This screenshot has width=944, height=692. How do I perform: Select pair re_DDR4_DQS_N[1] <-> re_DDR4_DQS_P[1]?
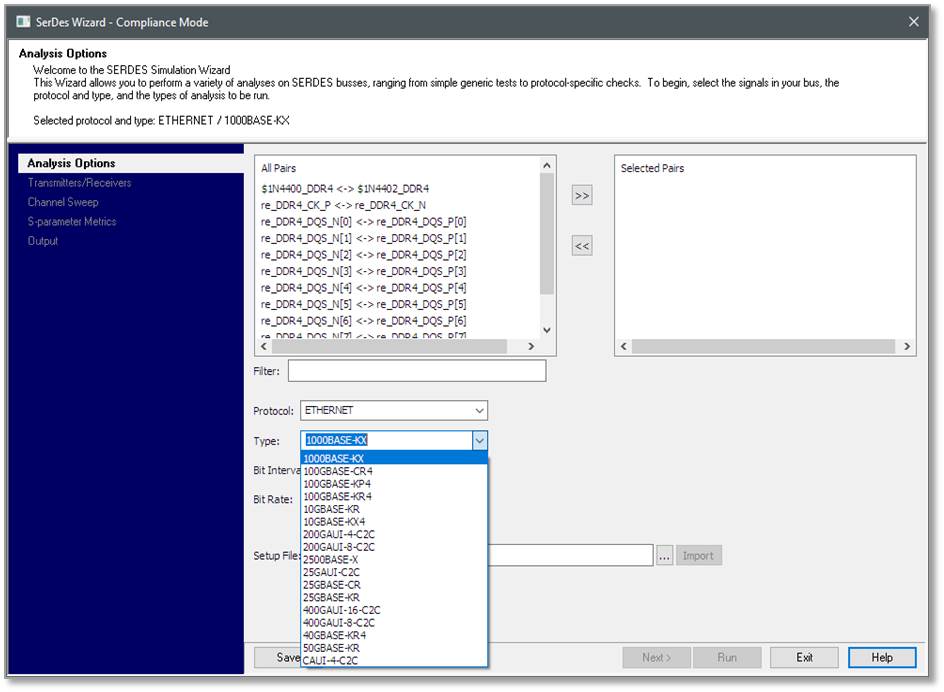(x=364, y=238)
